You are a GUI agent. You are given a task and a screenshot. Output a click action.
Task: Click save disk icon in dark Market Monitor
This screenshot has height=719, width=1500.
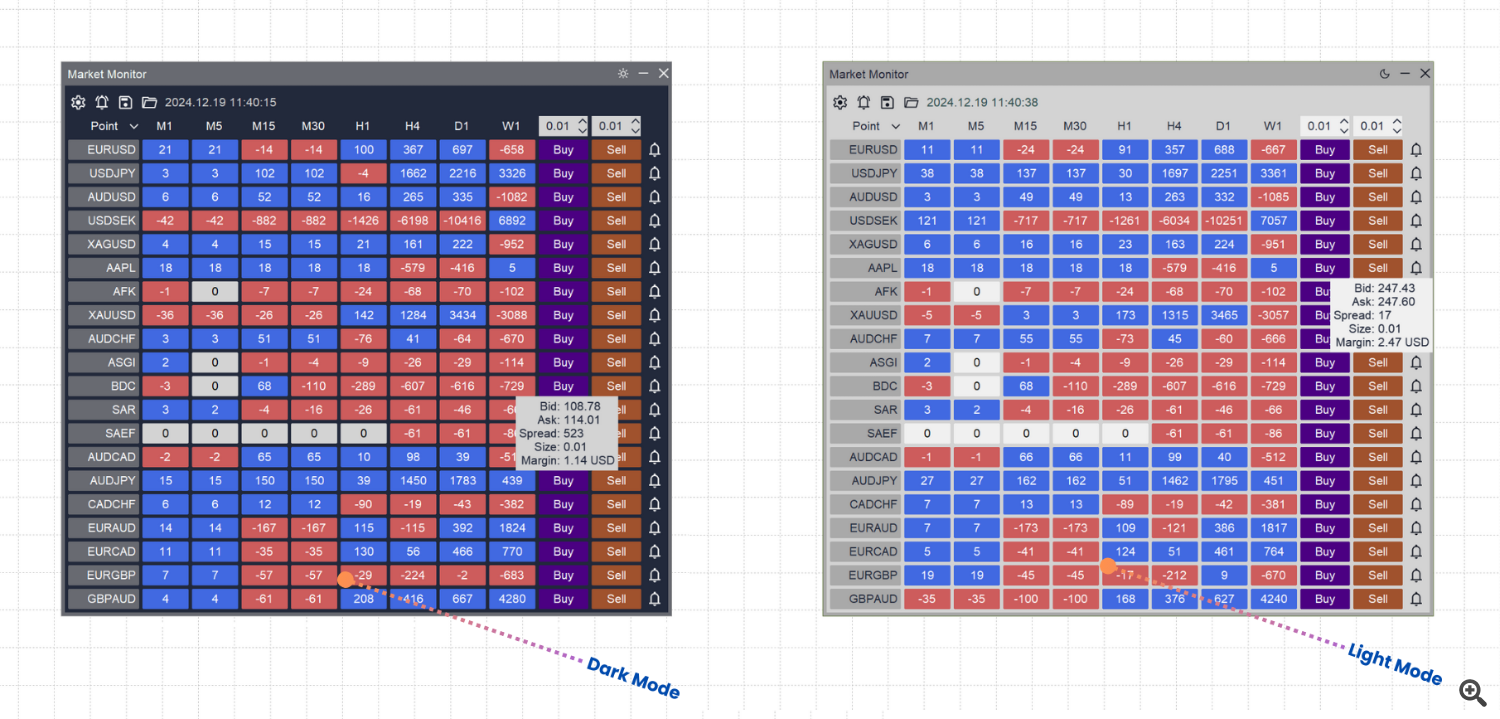pos(125,102)
